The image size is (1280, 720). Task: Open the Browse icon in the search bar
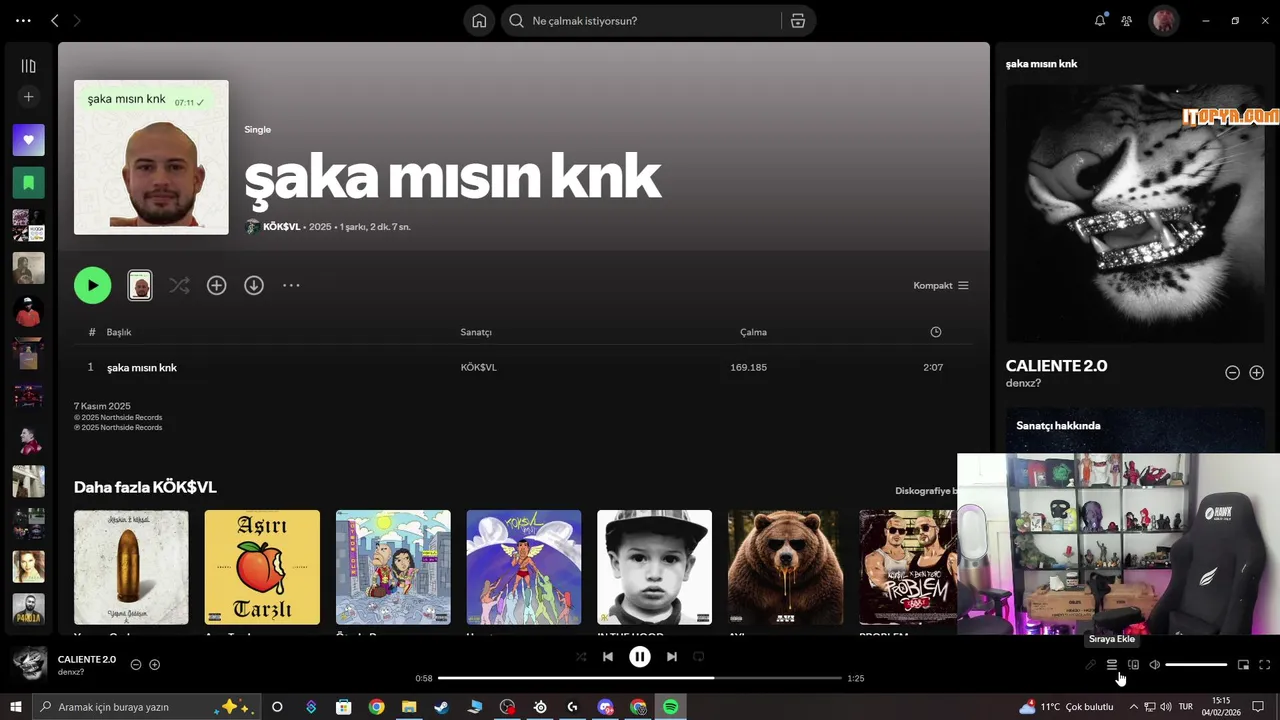(798, 21)
